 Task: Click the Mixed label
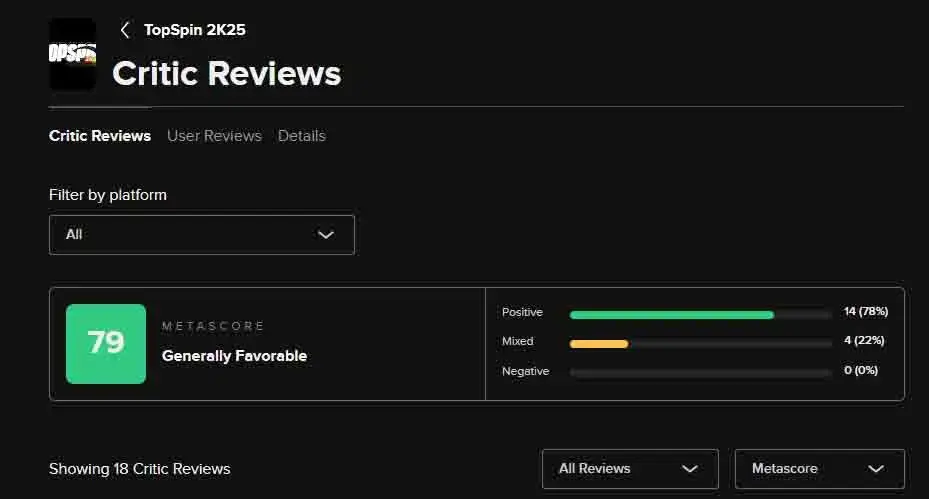(517, 341)
